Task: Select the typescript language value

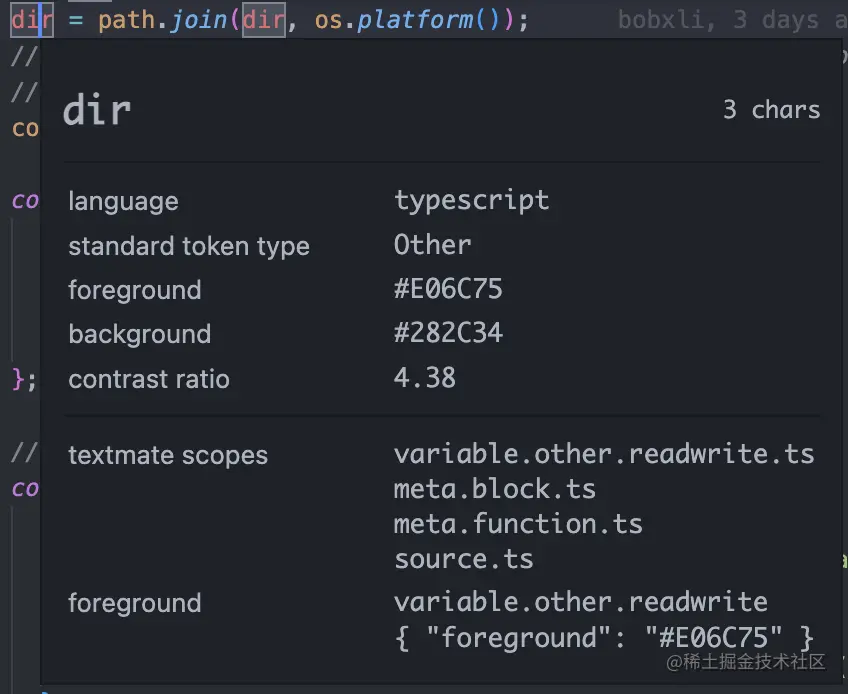Action: point(471,200)
